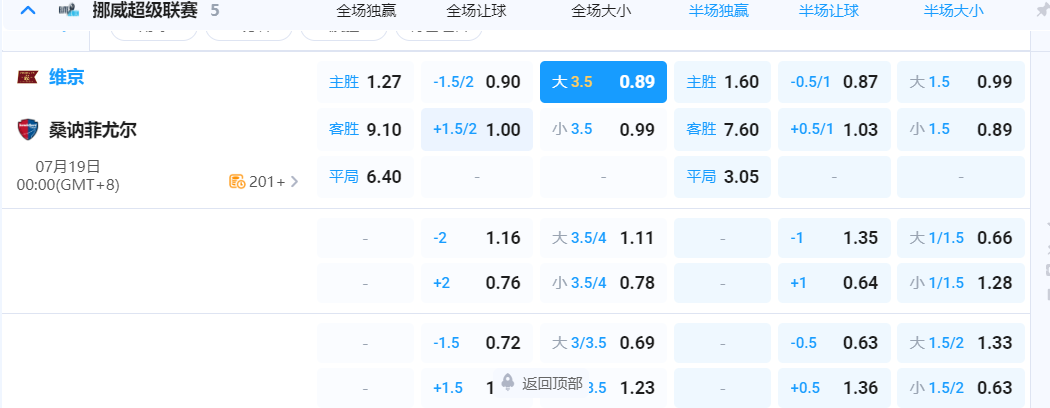Select the 全场让球 column header
Viewport: 1050px width, 408px height.
[476, 11]
